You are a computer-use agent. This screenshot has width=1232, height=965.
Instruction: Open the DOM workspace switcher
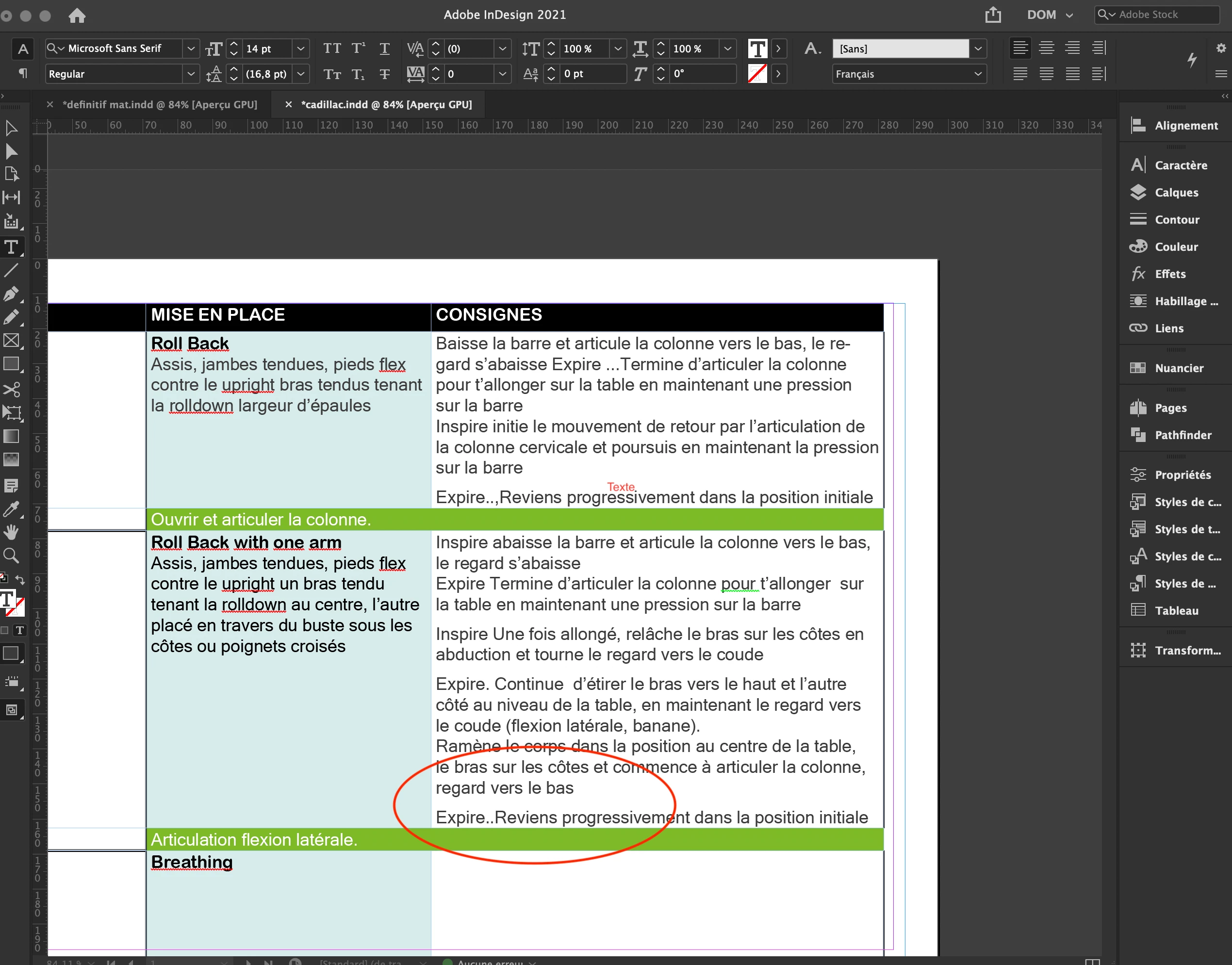(1049, 15)
